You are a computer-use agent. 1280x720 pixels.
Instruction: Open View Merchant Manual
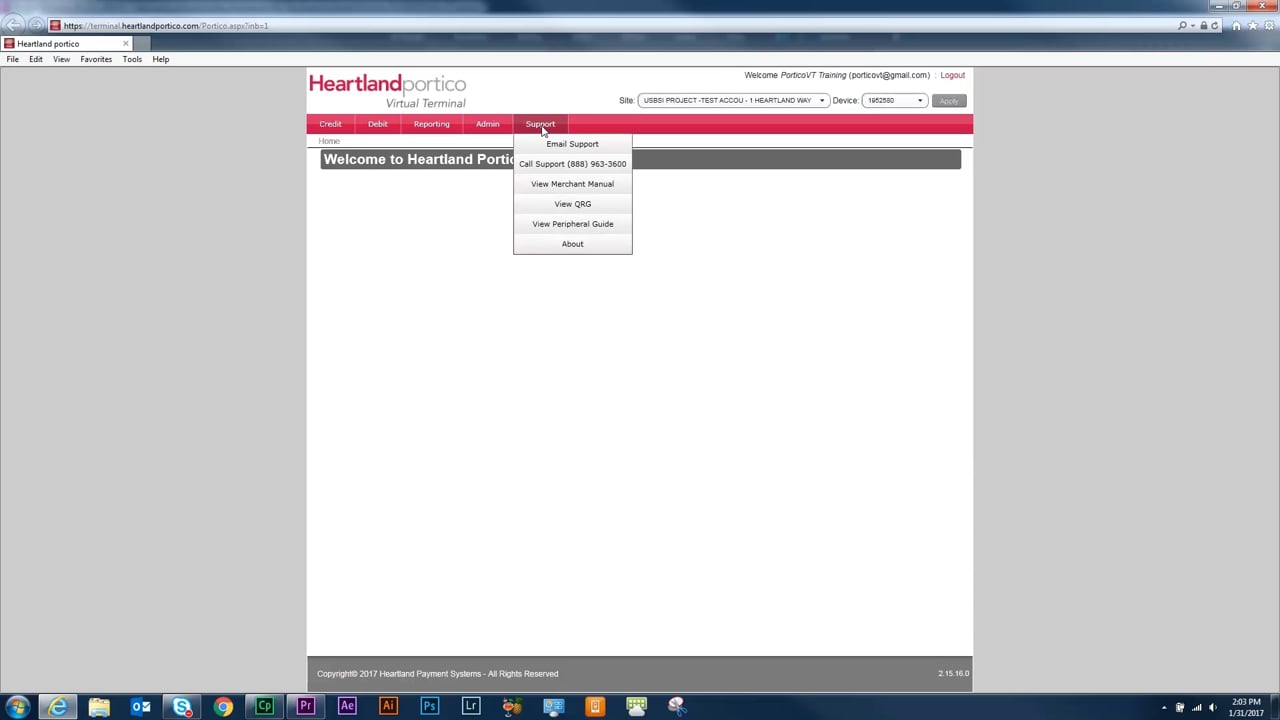coord(573,184)
